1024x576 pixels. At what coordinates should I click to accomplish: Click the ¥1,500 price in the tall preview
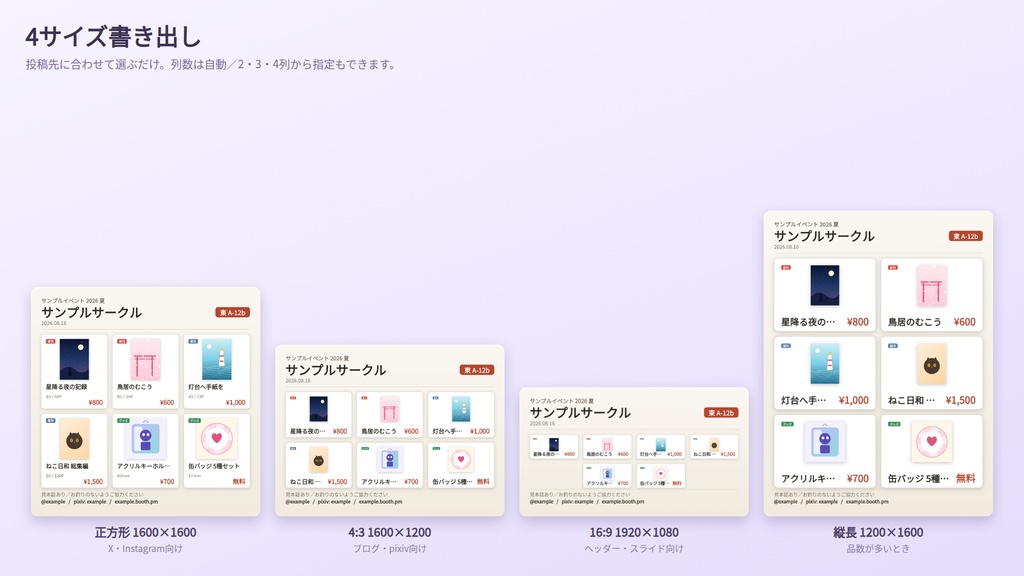pos(960,400)
